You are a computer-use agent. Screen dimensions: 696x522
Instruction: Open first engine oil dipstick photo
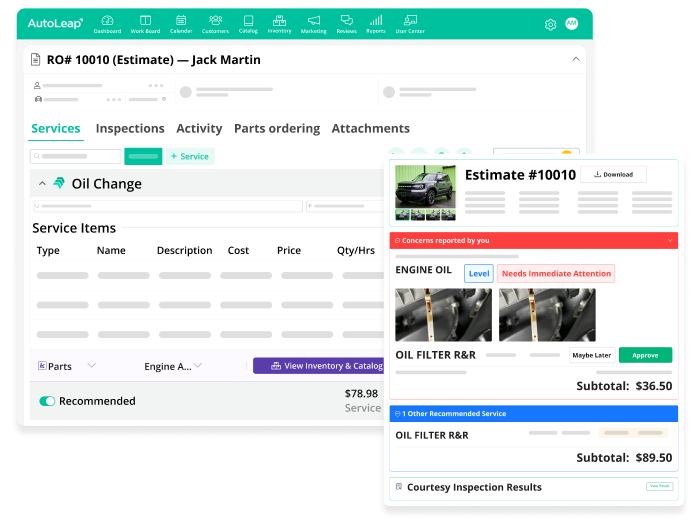click(443, 315)
